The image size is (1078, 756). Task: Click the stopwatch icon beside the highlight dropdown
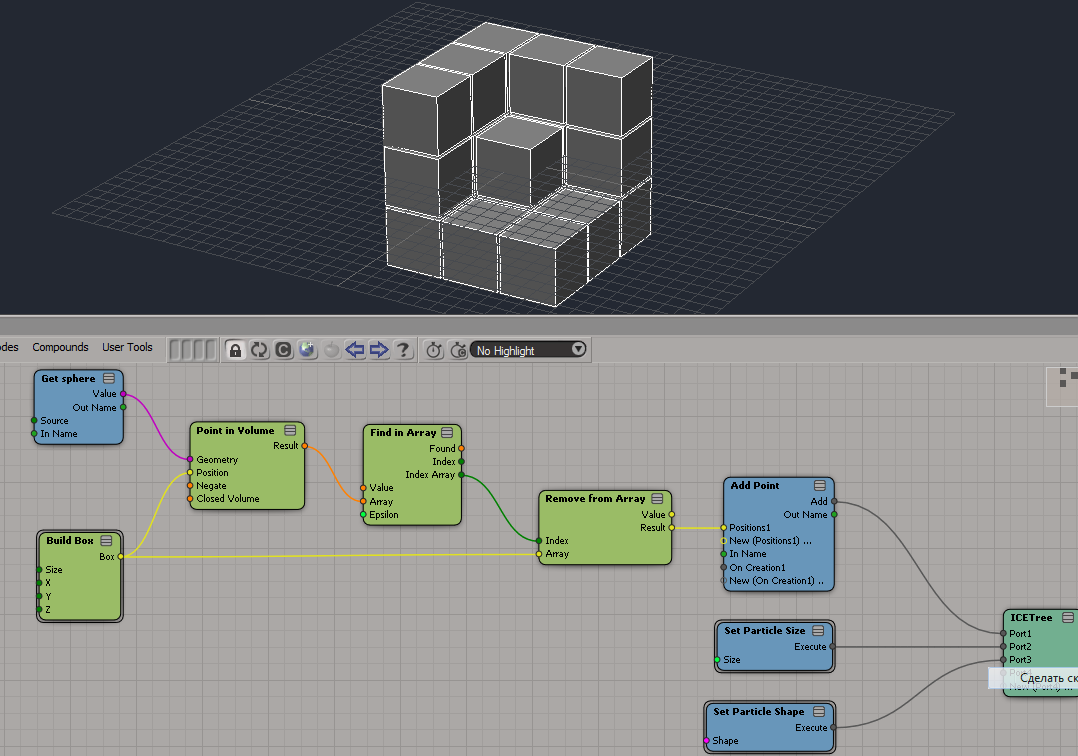point(458,350)
